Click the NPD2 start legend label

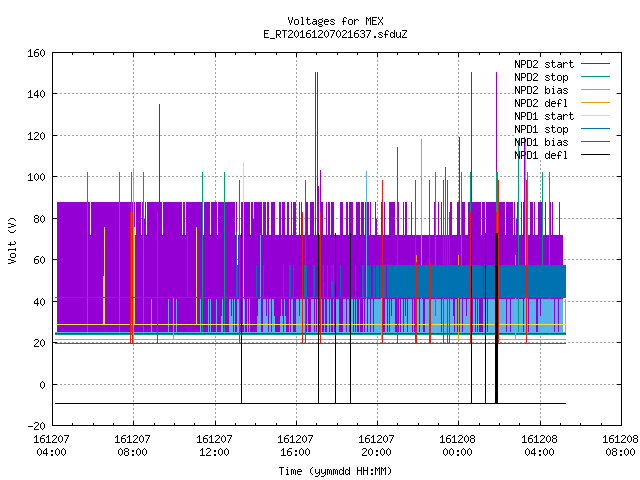coord(544,64)
